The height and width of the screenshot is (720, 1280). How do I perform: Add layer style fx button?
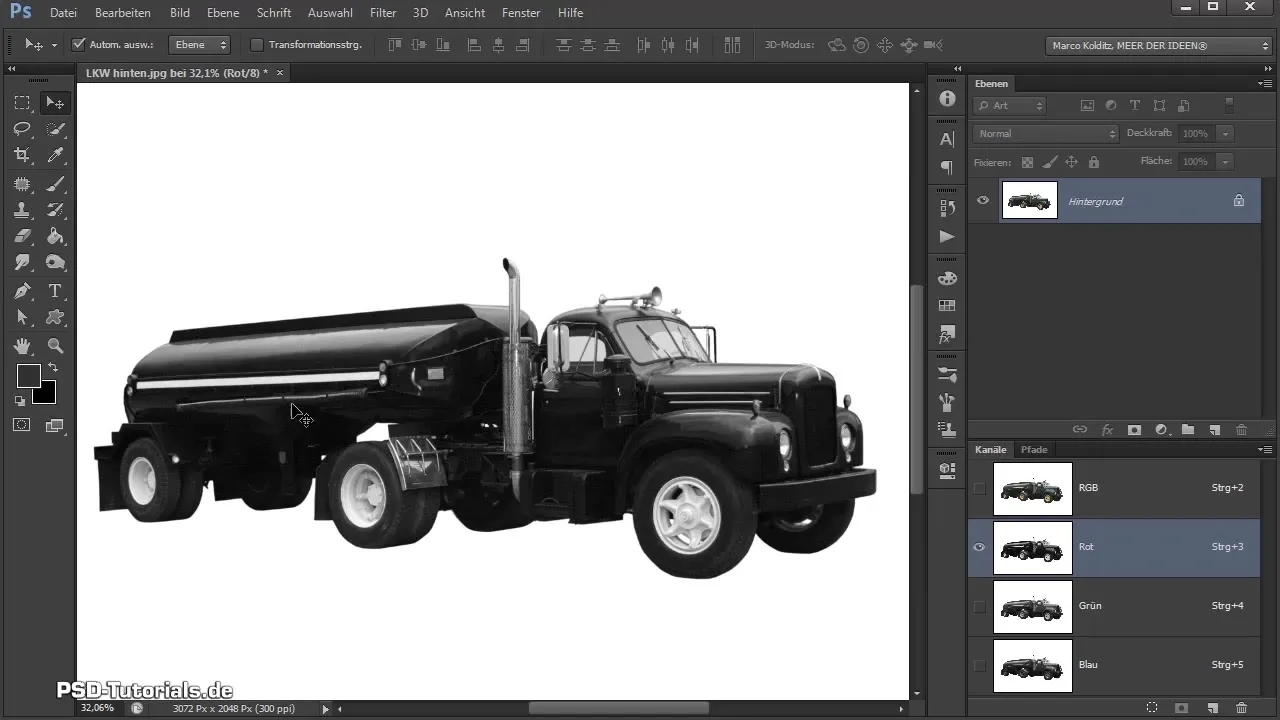pos(1107,430)
